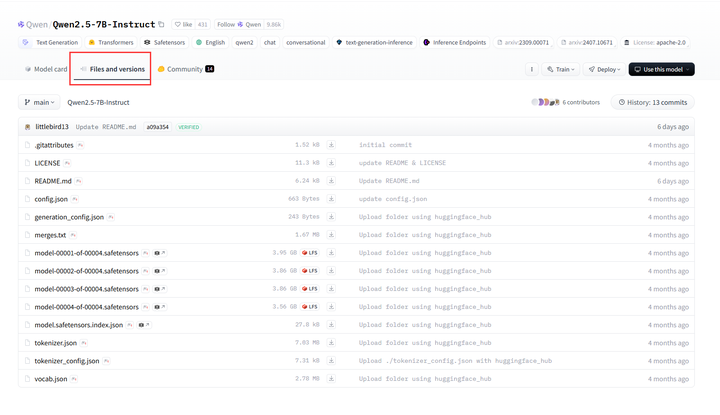Follow the Qwen organization
The image size is (720, 415).
[x=239, y=24]
